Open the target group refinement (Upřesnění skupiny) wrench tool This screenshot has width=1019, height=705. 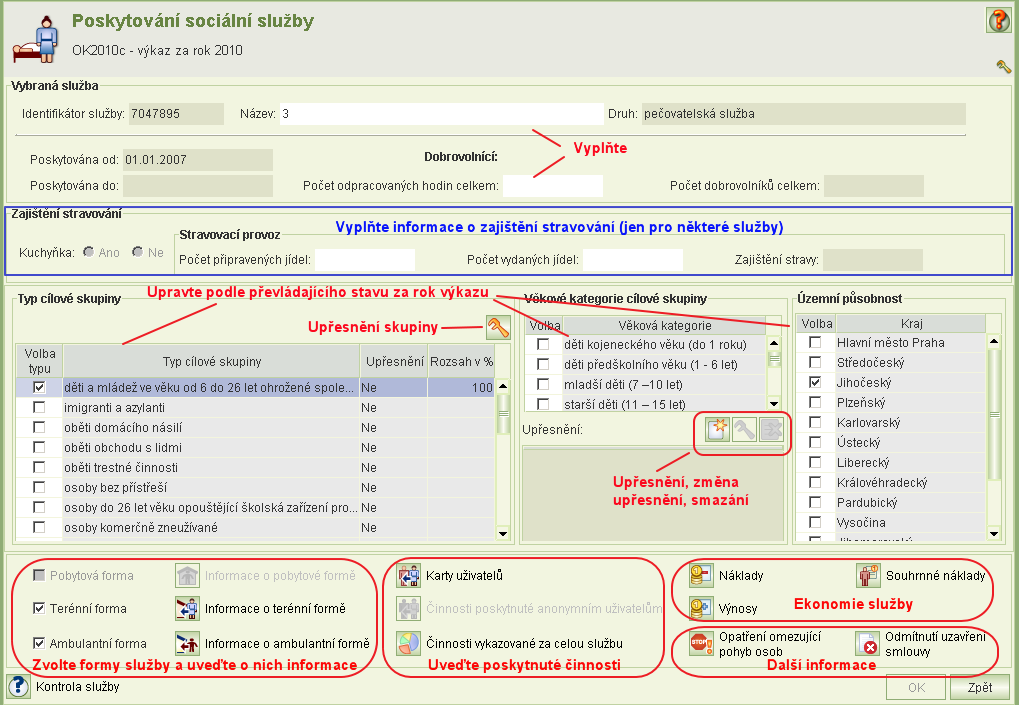tap(498, 327)
